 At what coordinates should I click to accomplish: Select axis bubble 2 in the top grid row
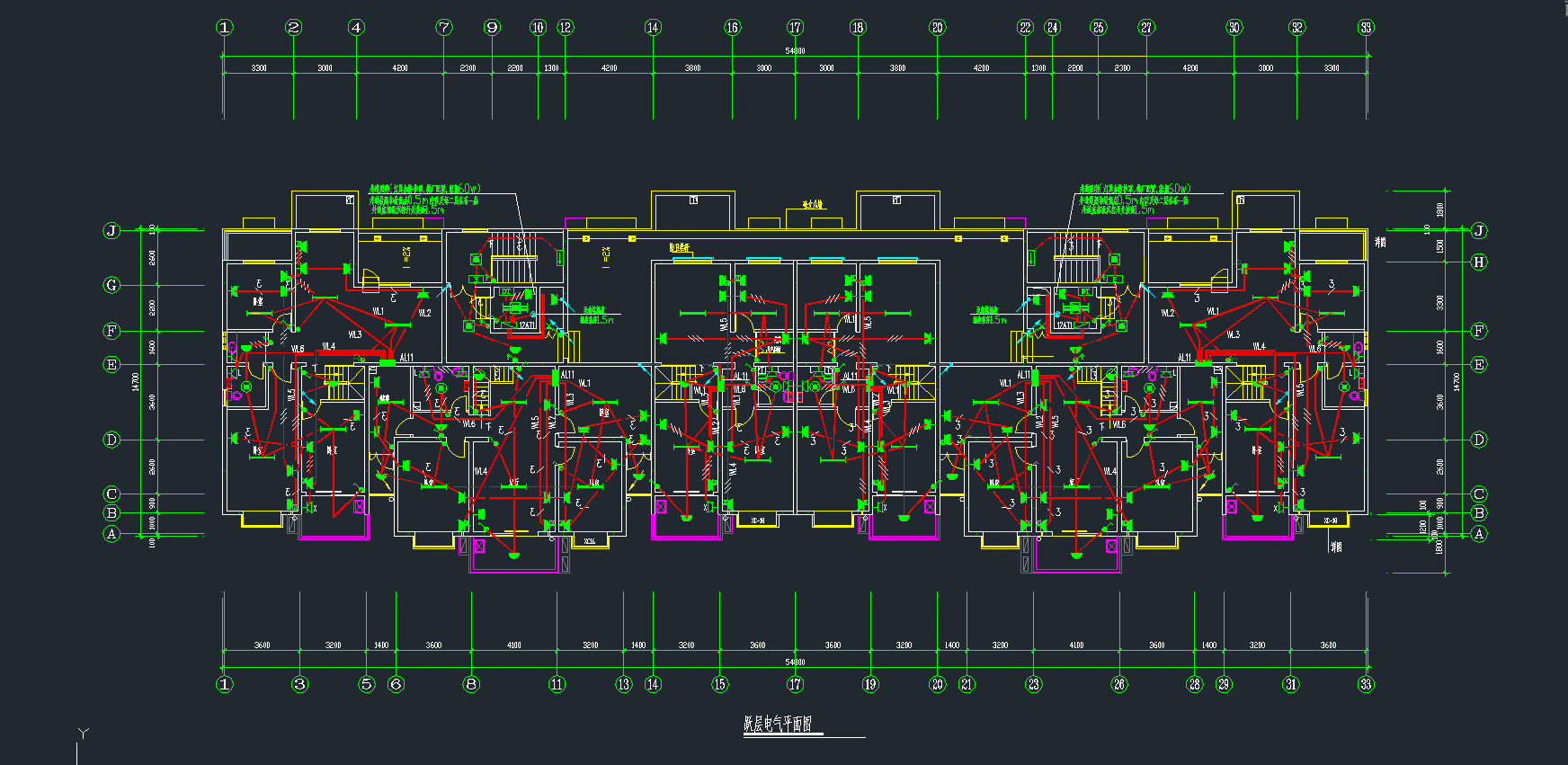pyautogui.click(x=293, y=27)
